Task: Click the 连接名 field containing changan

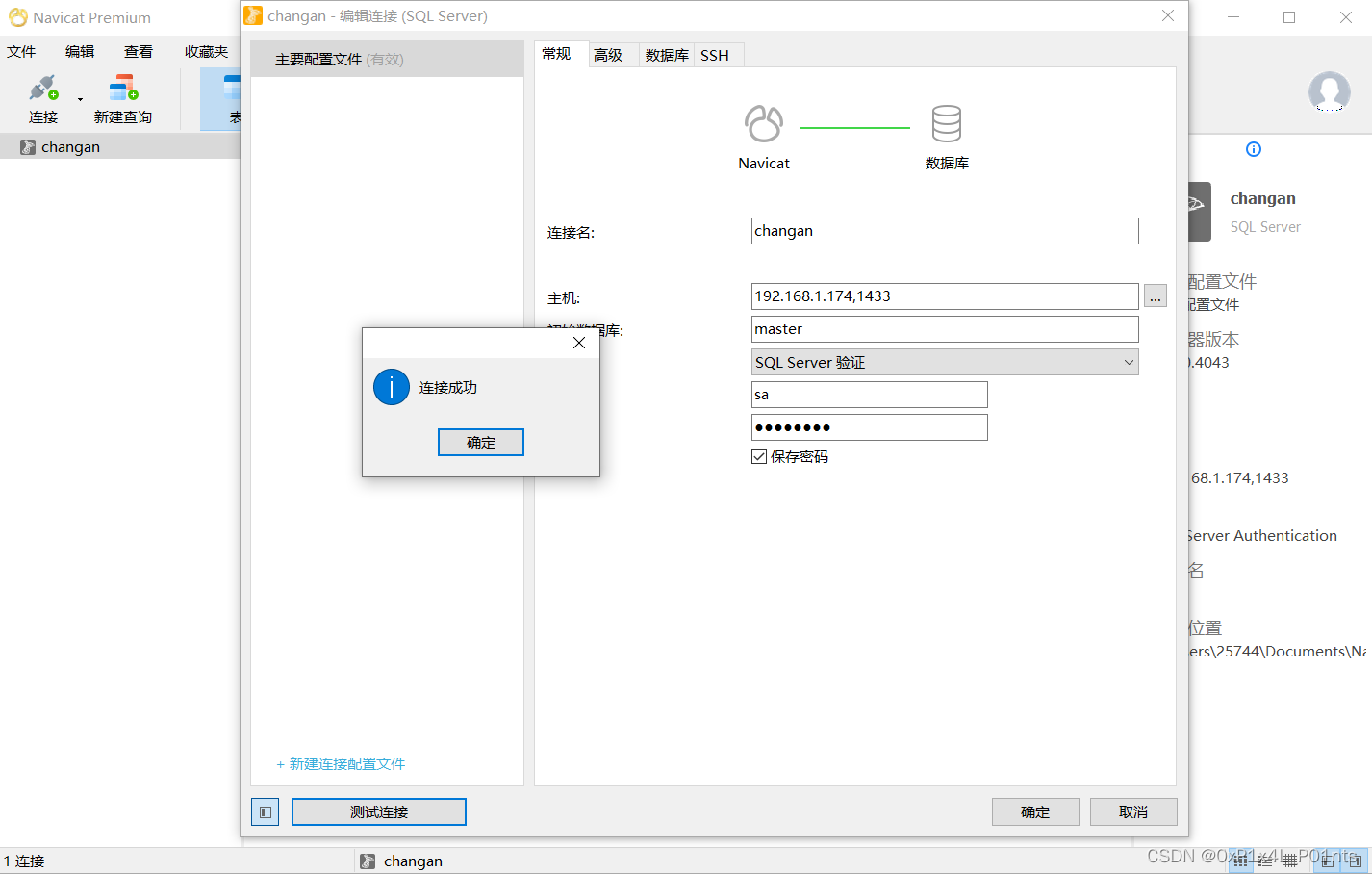Action: pos(945,231)
